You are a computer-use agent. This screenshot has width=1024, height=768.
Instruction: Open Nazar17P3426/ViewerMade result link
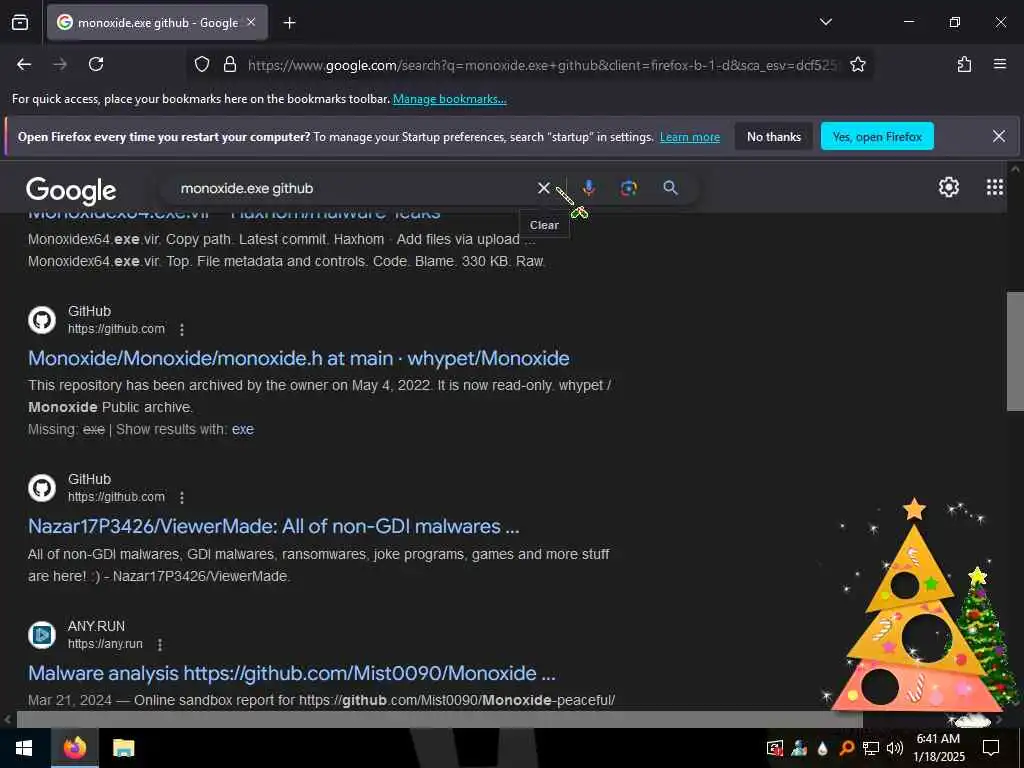(x=274, y=526)
